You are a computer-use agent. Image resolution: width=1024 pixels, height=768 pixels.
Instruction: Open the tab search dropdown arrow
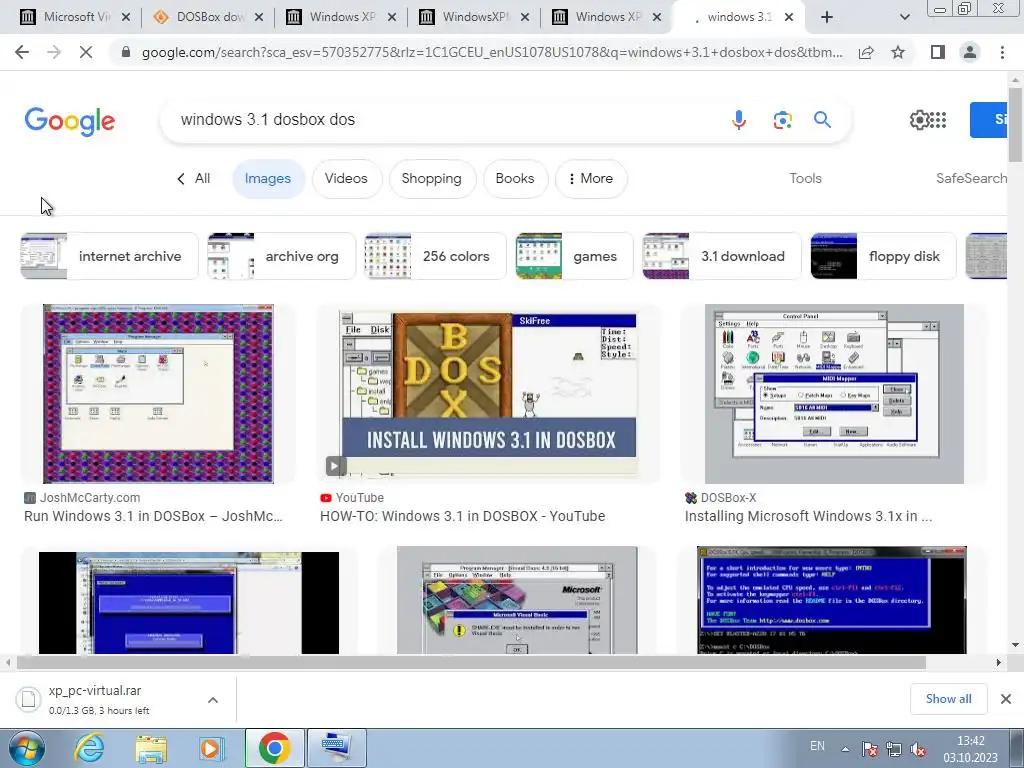pyautogui.click(x=904, y=17)
